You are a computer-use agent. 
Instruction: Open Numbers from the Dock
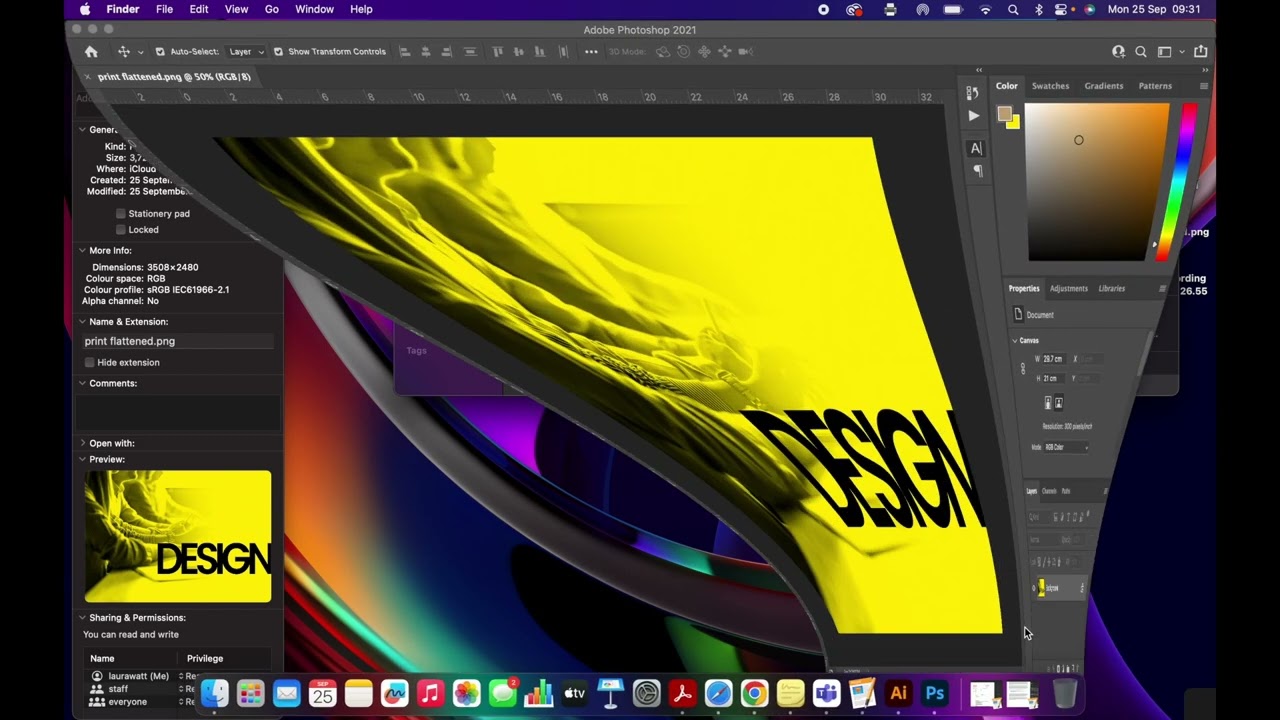coord(538,693)
